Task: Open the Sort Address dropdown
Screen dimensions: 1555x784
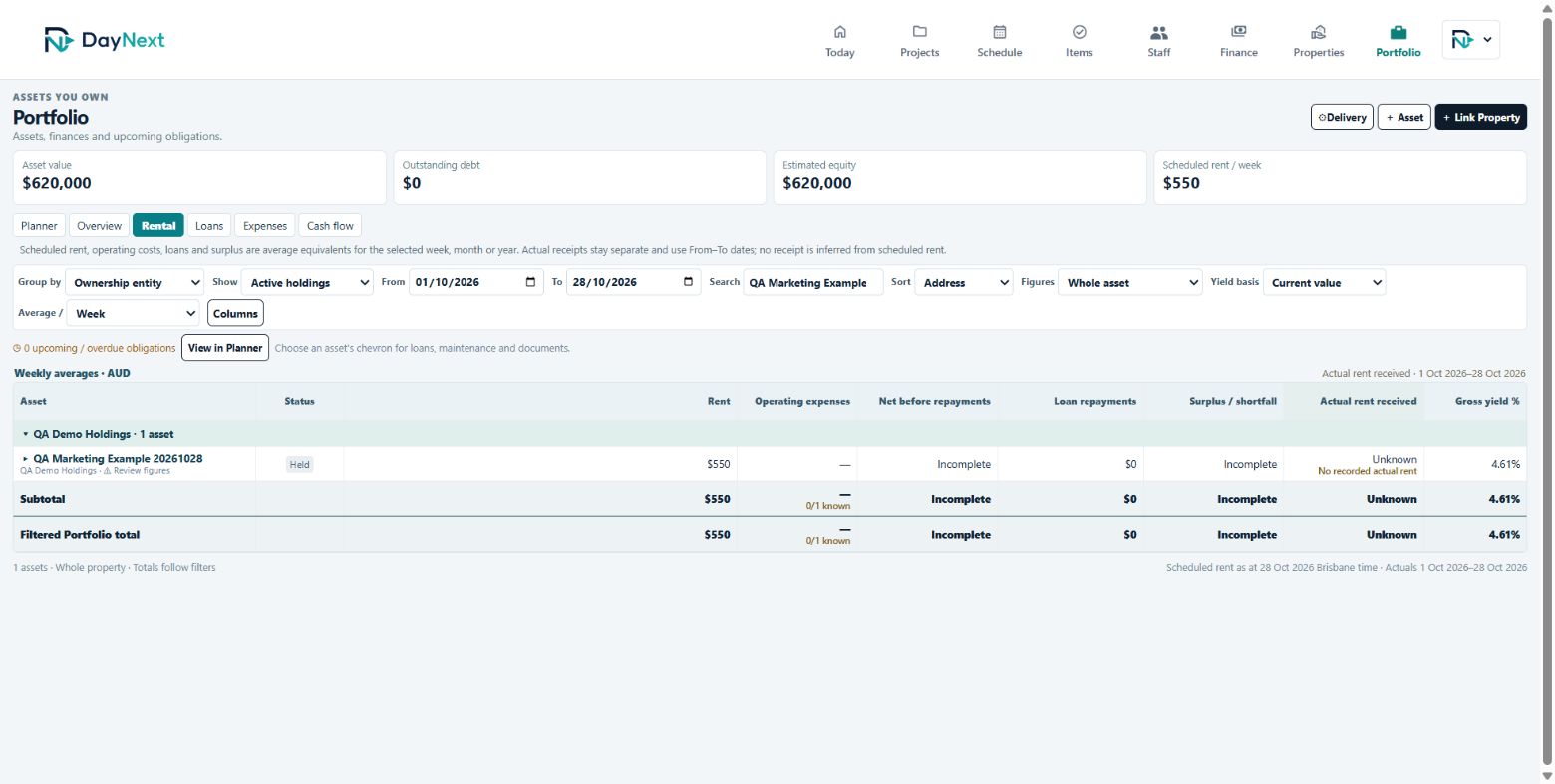Action: coord(964,283)
